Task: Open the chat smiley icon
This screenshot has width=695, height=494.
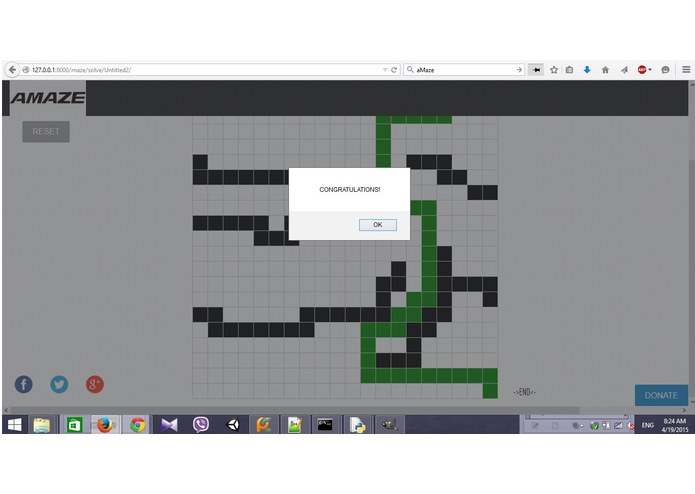Action: point(665,70)
